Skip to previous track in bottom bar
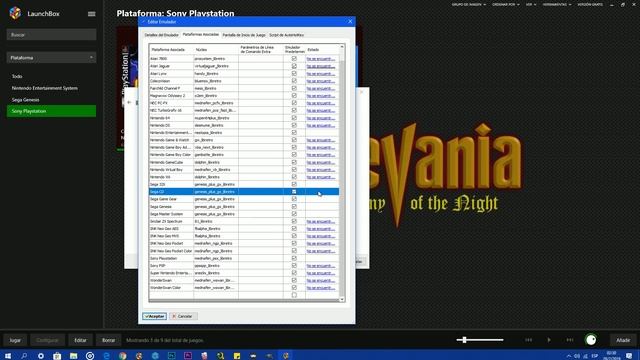Viewport: 640px width, 360px height. [528, 340]
